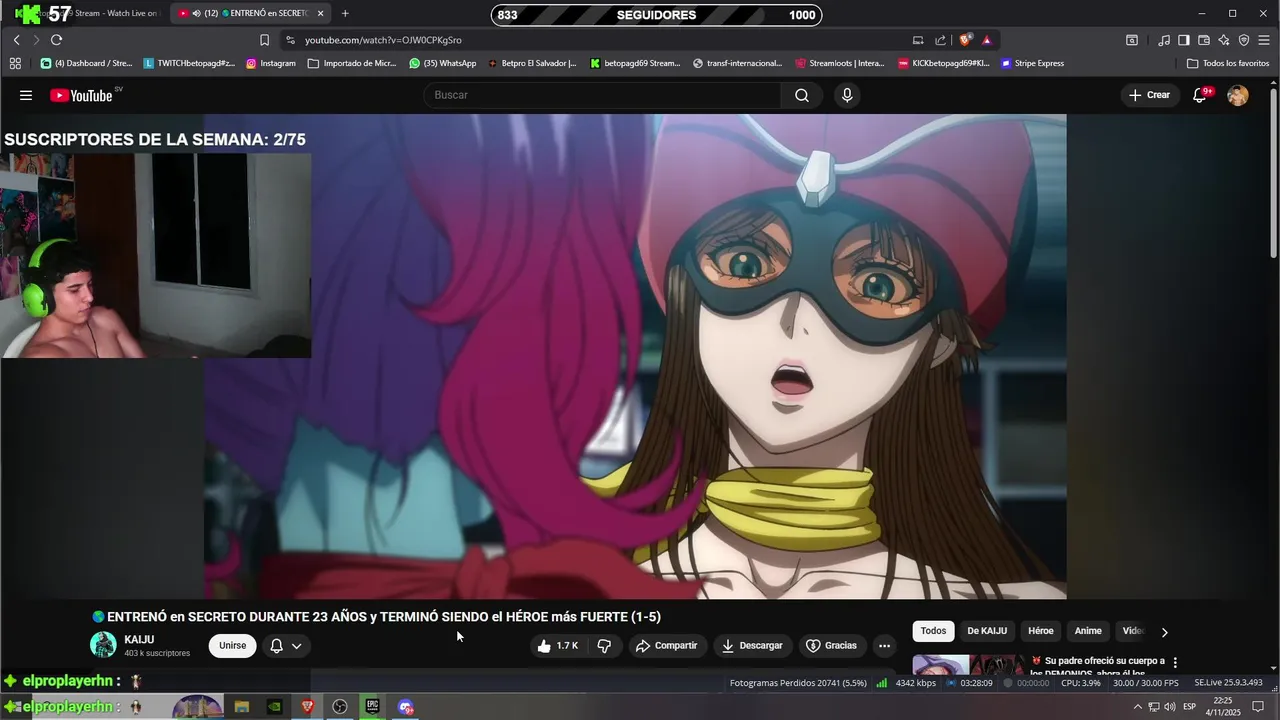Image resolution: width=1280 pixels, height=720 pixels.
Task: Select the Héroe filter chip
Action: coord(1041,631)
